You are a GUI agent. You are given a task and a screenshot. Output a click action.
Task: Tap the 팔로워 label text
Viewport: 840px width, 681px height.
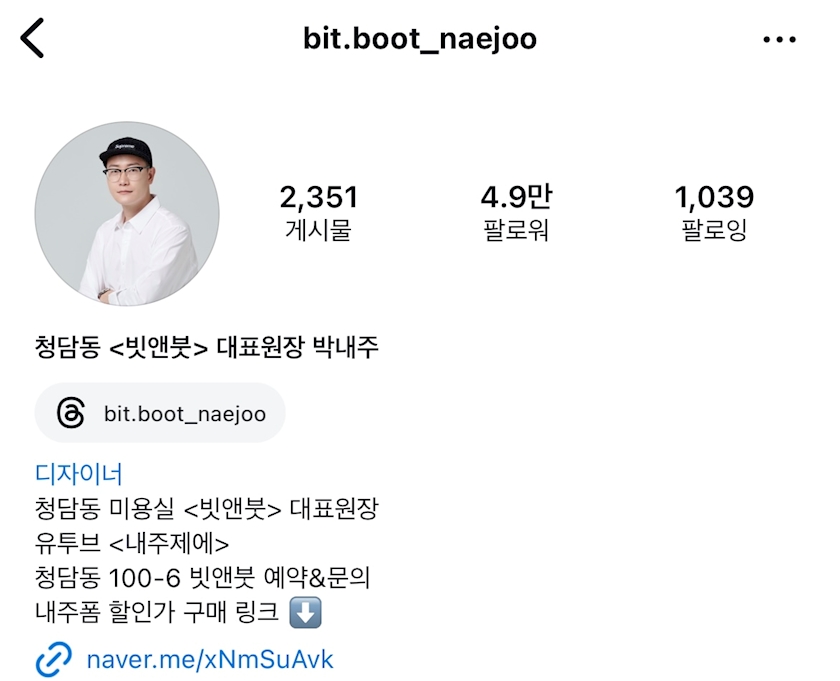pyautogui.click(x=516, y=230)
